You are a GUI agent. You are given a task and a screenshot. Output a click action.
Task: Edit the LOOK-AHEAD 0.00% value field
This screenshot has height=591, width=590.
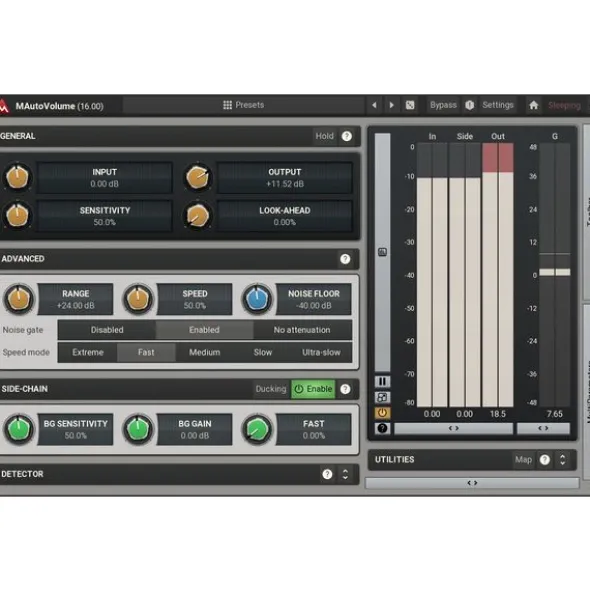[x=285, y=216]
